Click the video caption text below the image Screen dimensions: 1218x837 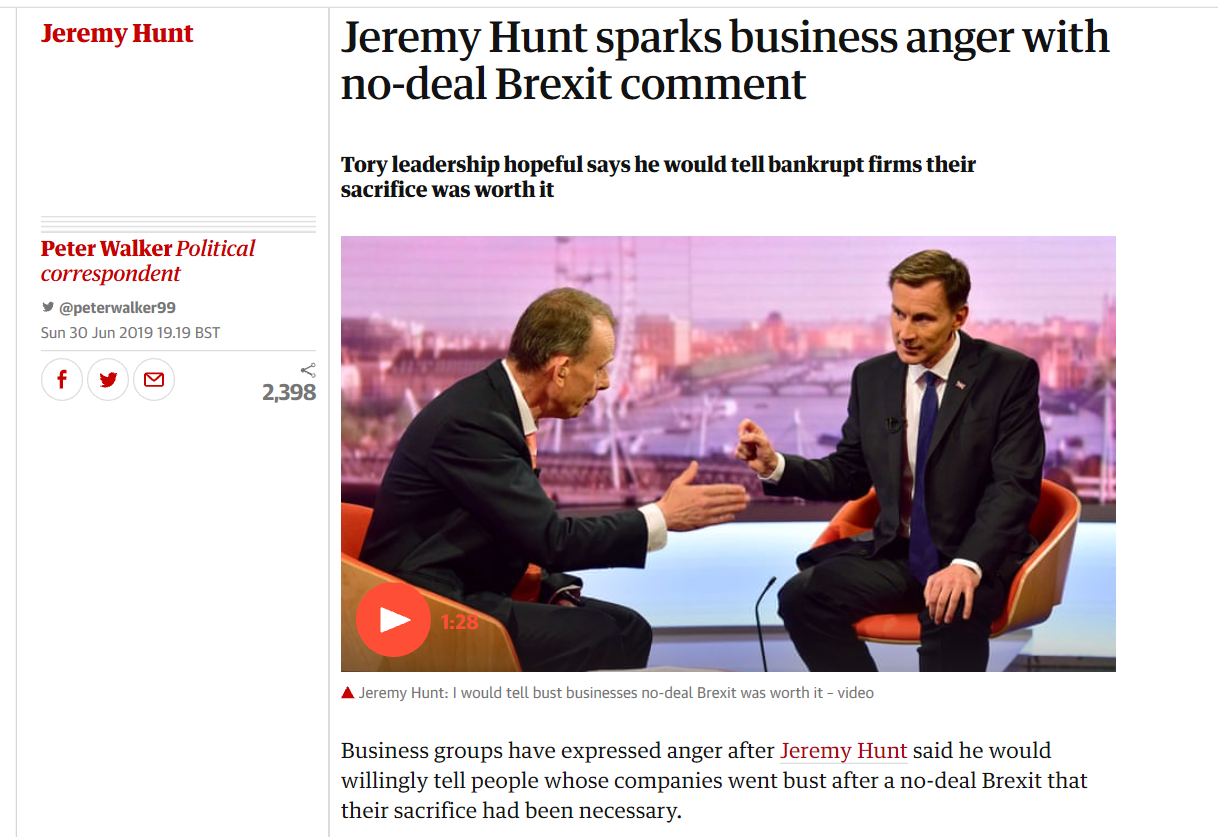point(615,692)
